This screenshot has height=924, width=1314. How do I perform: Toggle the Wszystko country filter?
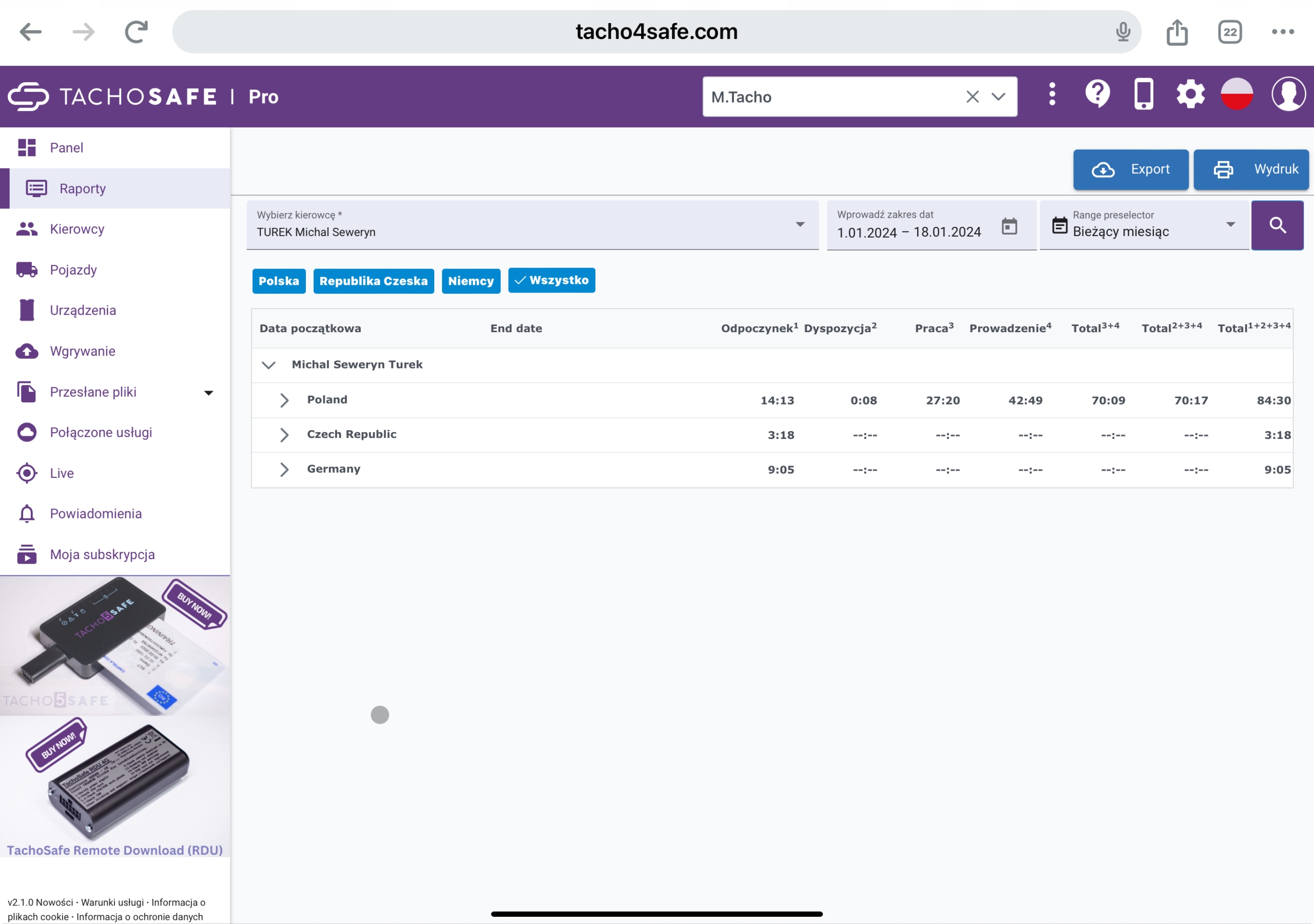point(551,280)
